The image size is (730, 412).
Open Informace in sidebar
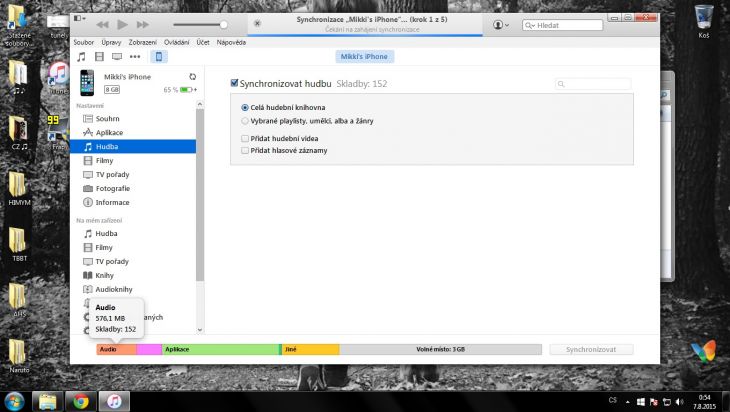pyautogui.click(x=112, y=203)
